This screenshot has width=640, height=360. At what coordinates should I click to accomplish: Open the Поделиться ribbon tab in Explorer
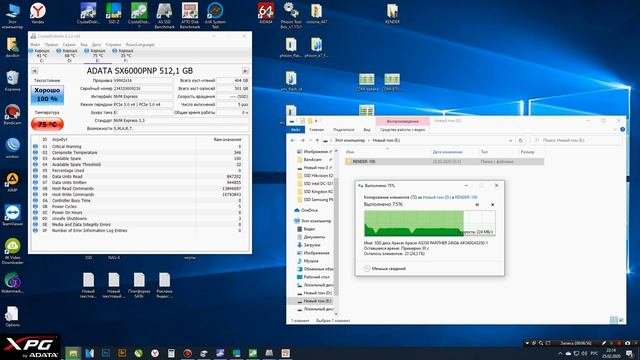point(343,130)
